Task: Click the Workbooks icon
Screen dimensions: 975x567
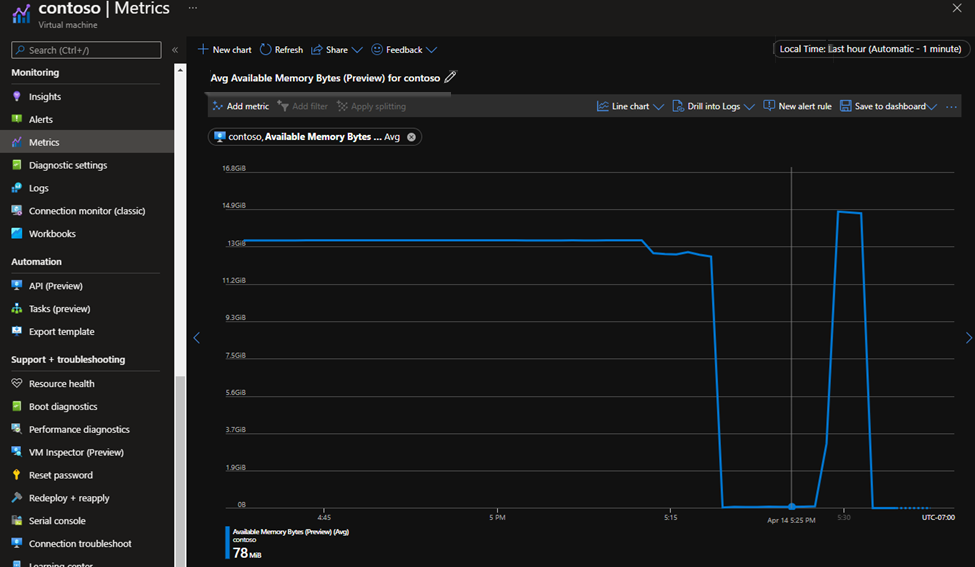Action: [x=17, y=233]
